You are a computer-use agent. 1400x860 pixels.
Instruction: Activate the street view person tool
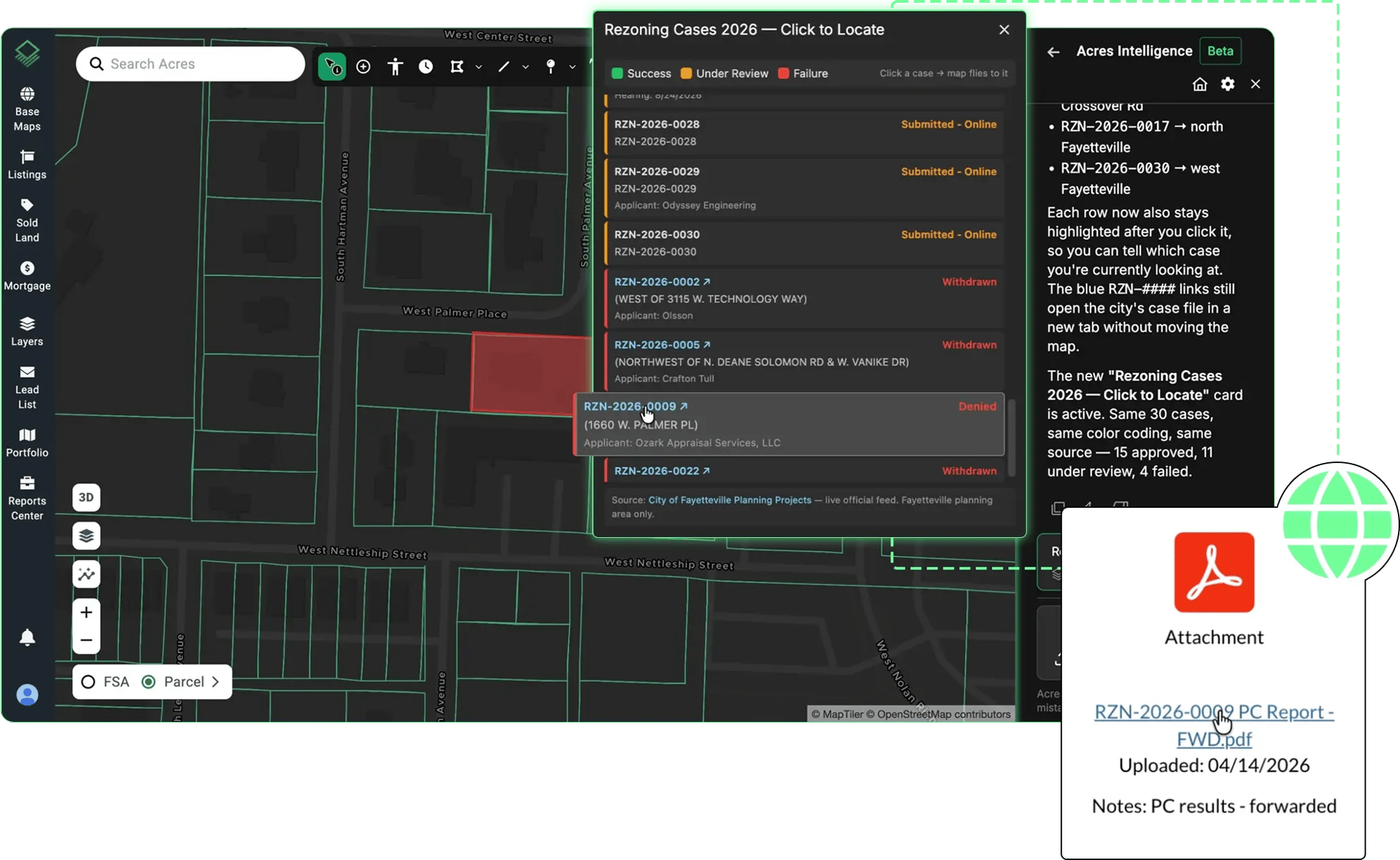pyautogui.click(x=395, y=67)
